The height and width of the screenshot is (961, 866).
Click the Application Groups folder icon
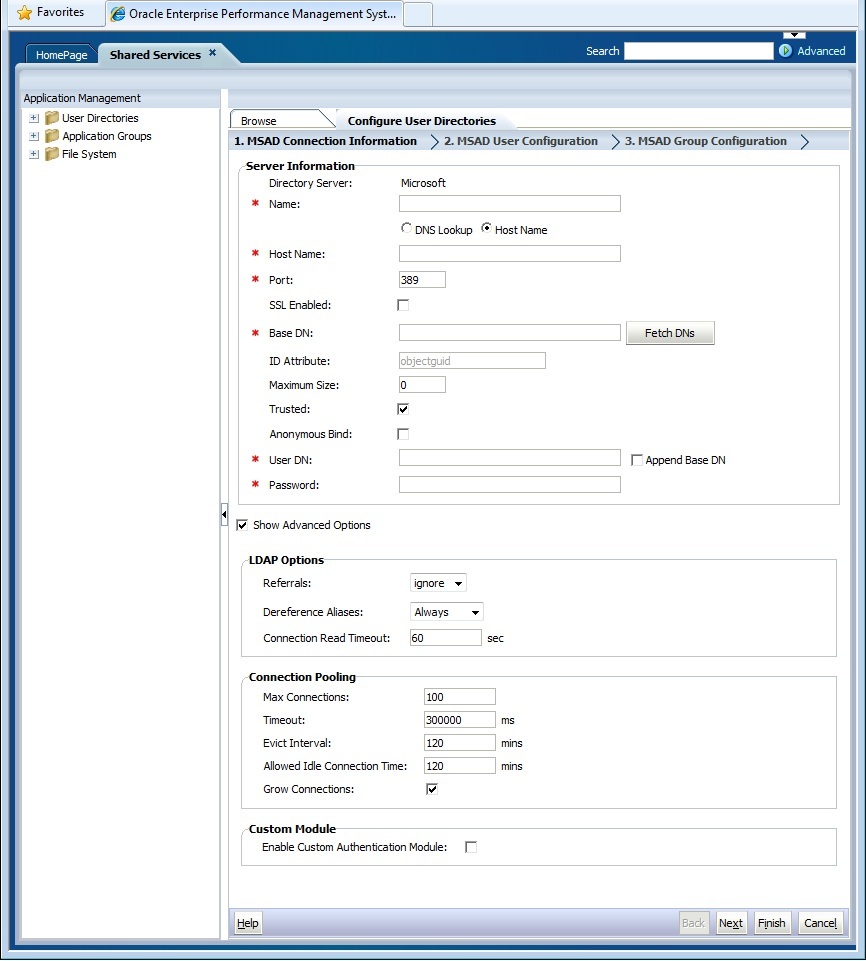pyautogui.click(x=52, y=136)
